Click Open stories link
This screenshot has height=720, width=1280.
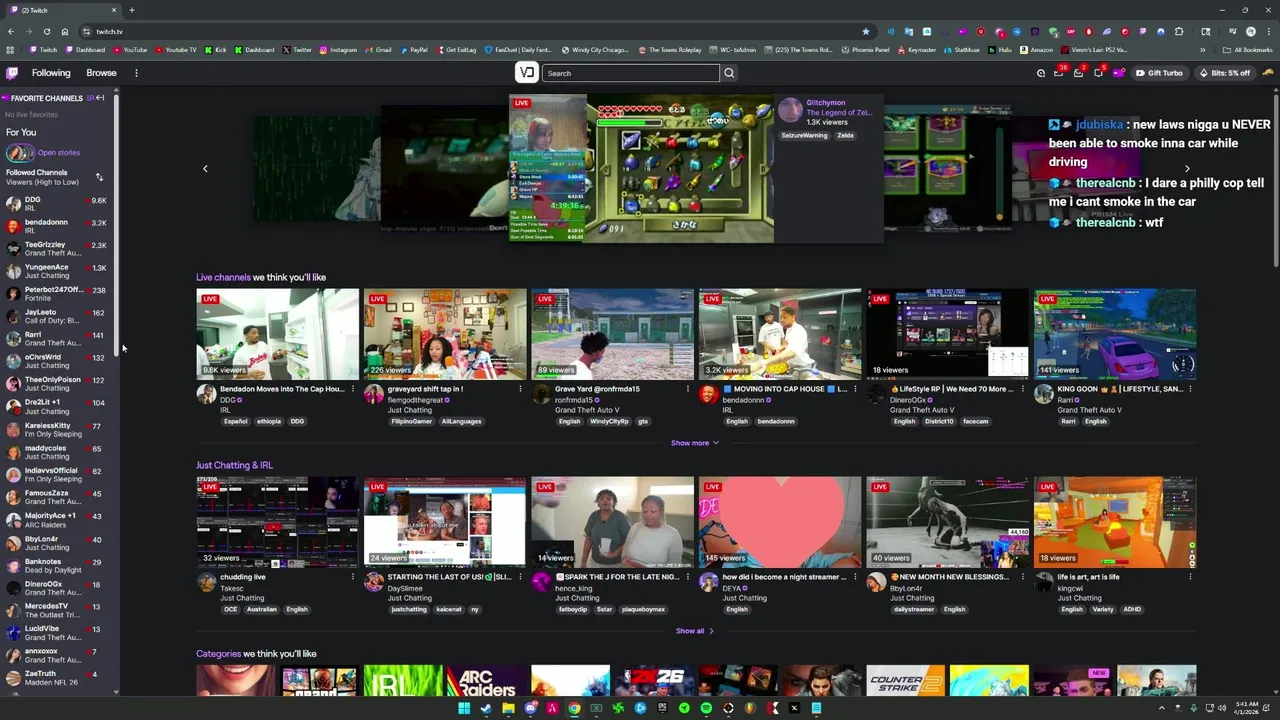59,153
